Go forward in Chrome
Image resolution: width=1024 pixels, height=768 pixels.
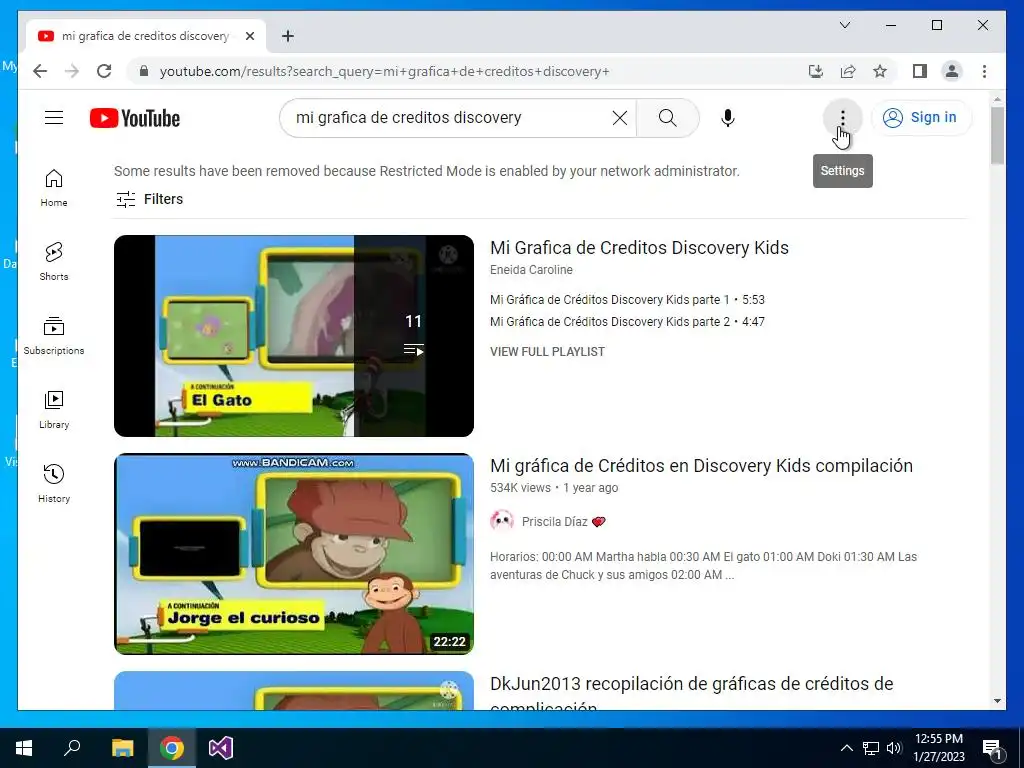72,71
